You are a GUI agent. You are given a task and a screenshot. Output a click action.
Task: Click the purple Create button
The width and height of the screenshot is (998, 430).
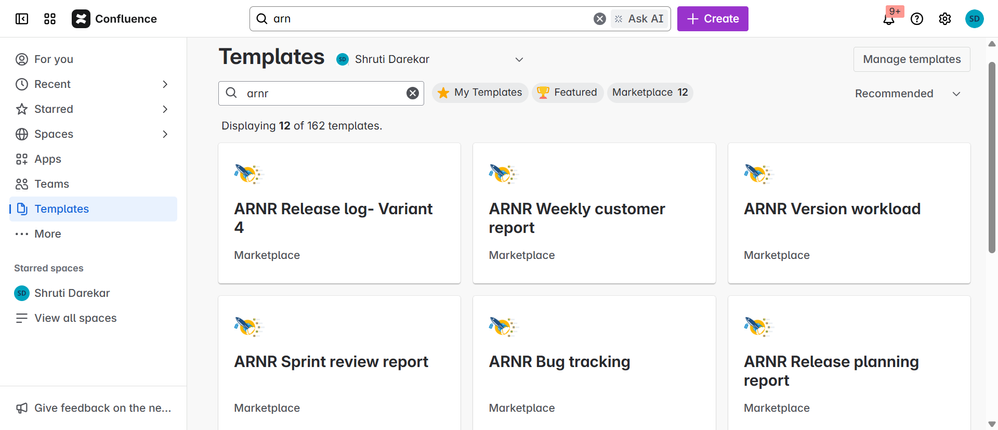point(712,19)
